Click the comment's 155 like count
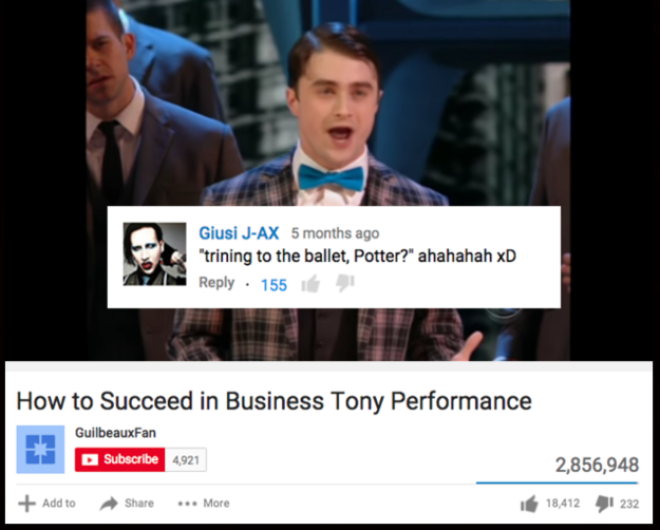 274,285
